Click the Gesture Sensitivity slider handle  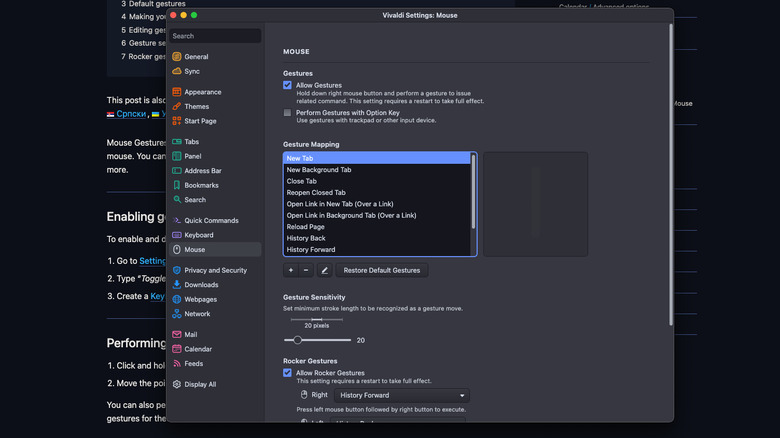[x=298, y=340]
